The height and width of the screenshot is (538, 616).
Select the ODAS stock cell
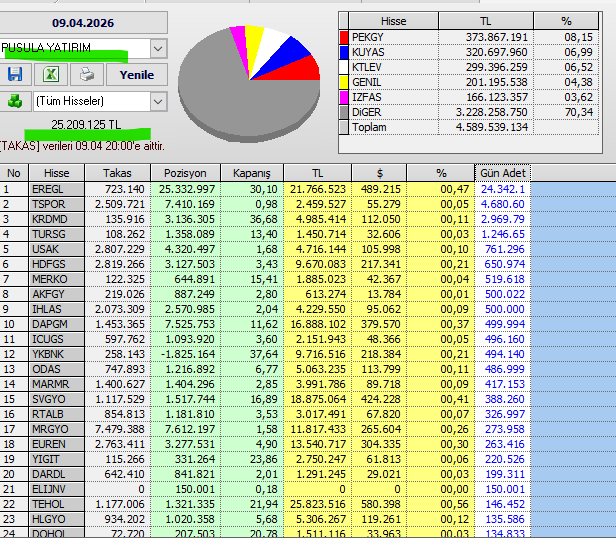(57, 369)
